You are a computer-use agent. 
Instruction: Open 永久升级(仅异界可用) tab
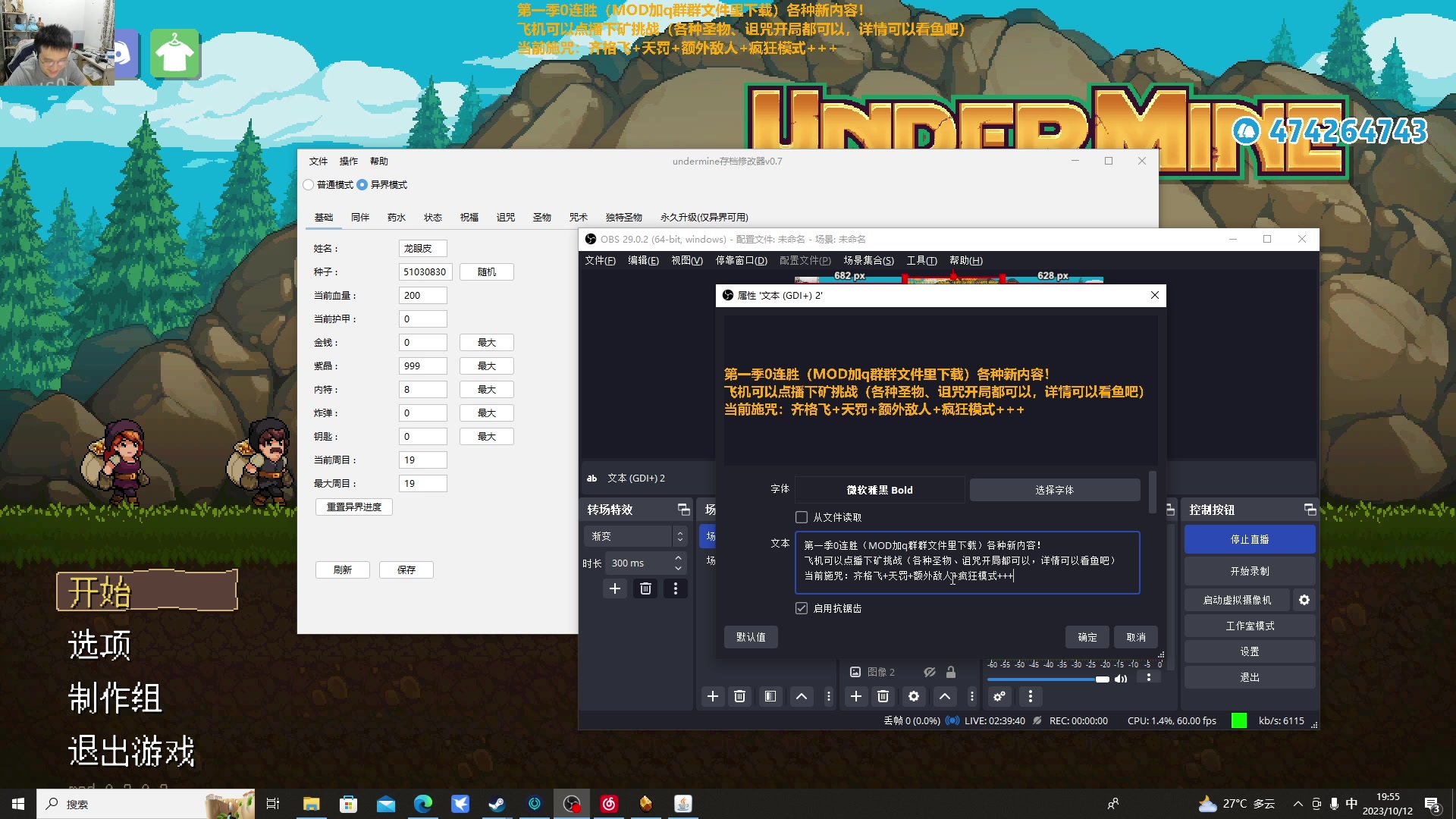tap(704, 217)
